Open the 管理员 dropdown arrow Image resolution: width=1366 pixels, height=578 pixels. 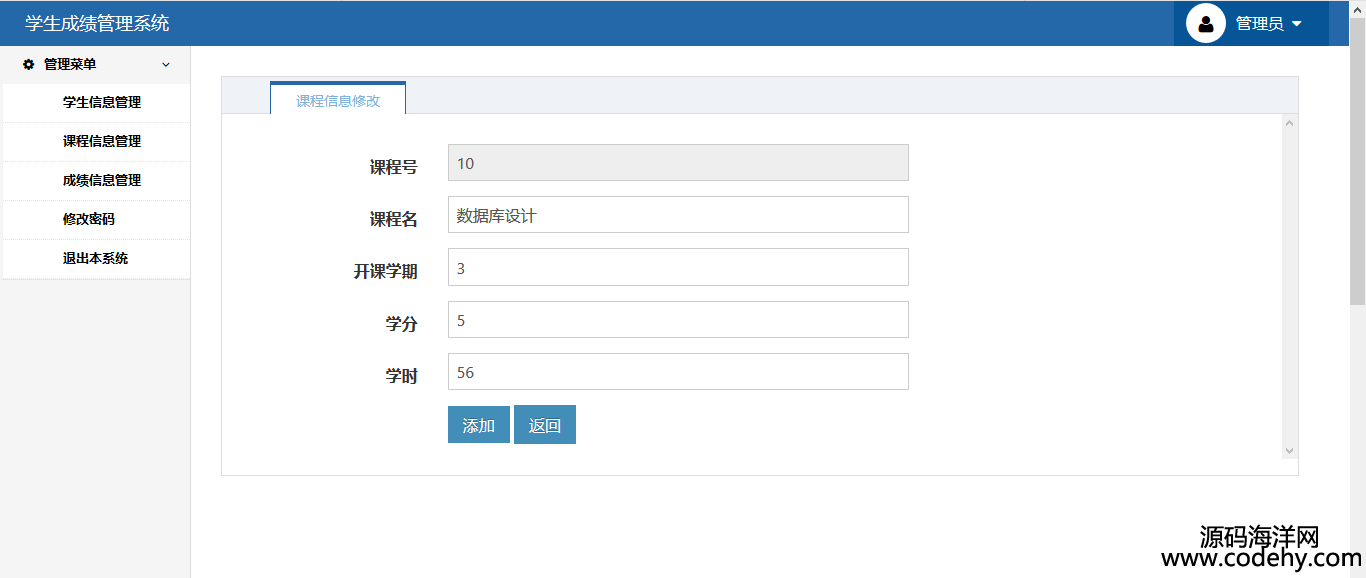click(x=1297, y=24)
